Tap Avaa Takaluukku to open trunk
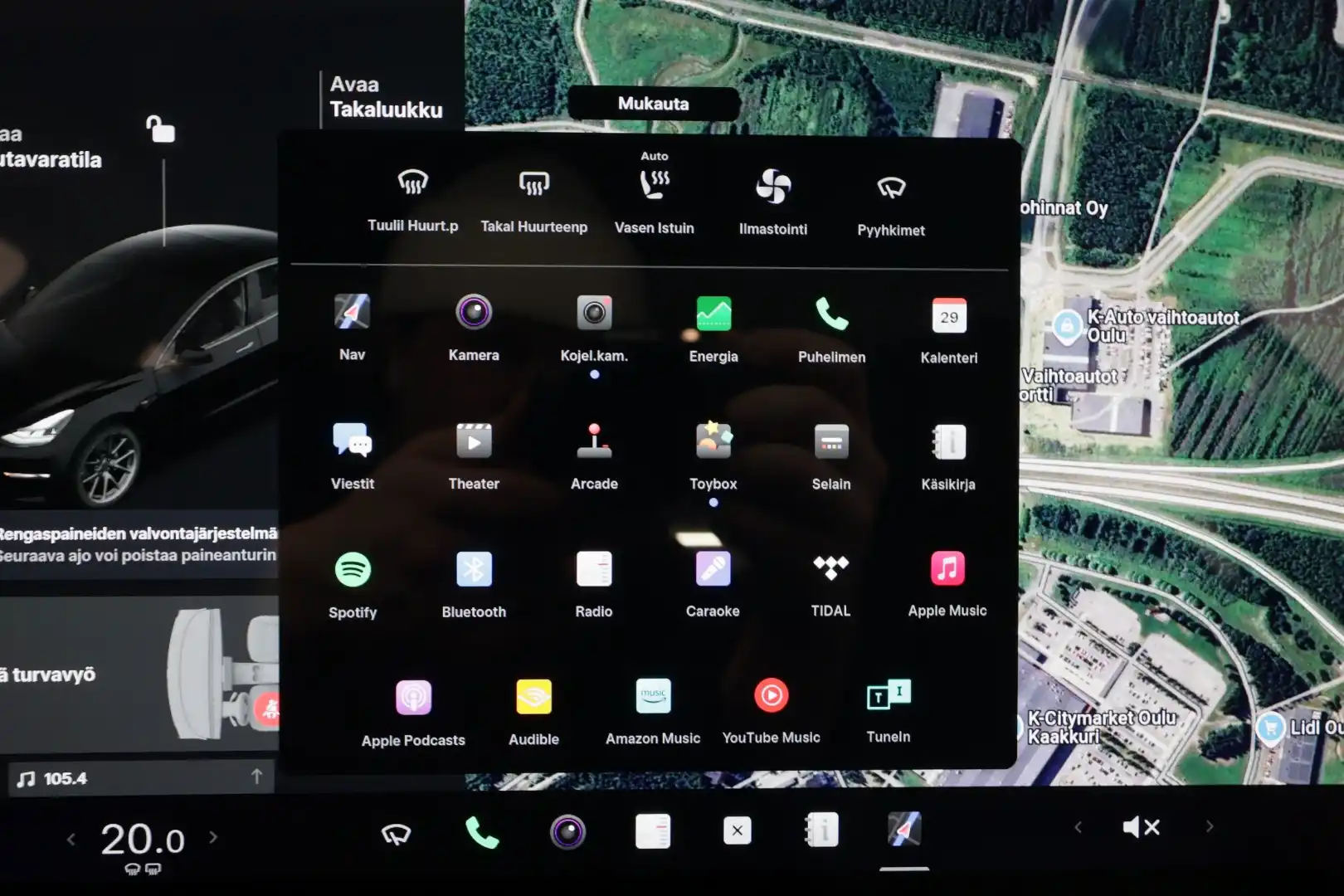Image resolution: width=1344 pixels, height=896 pixels. point(386,97)
